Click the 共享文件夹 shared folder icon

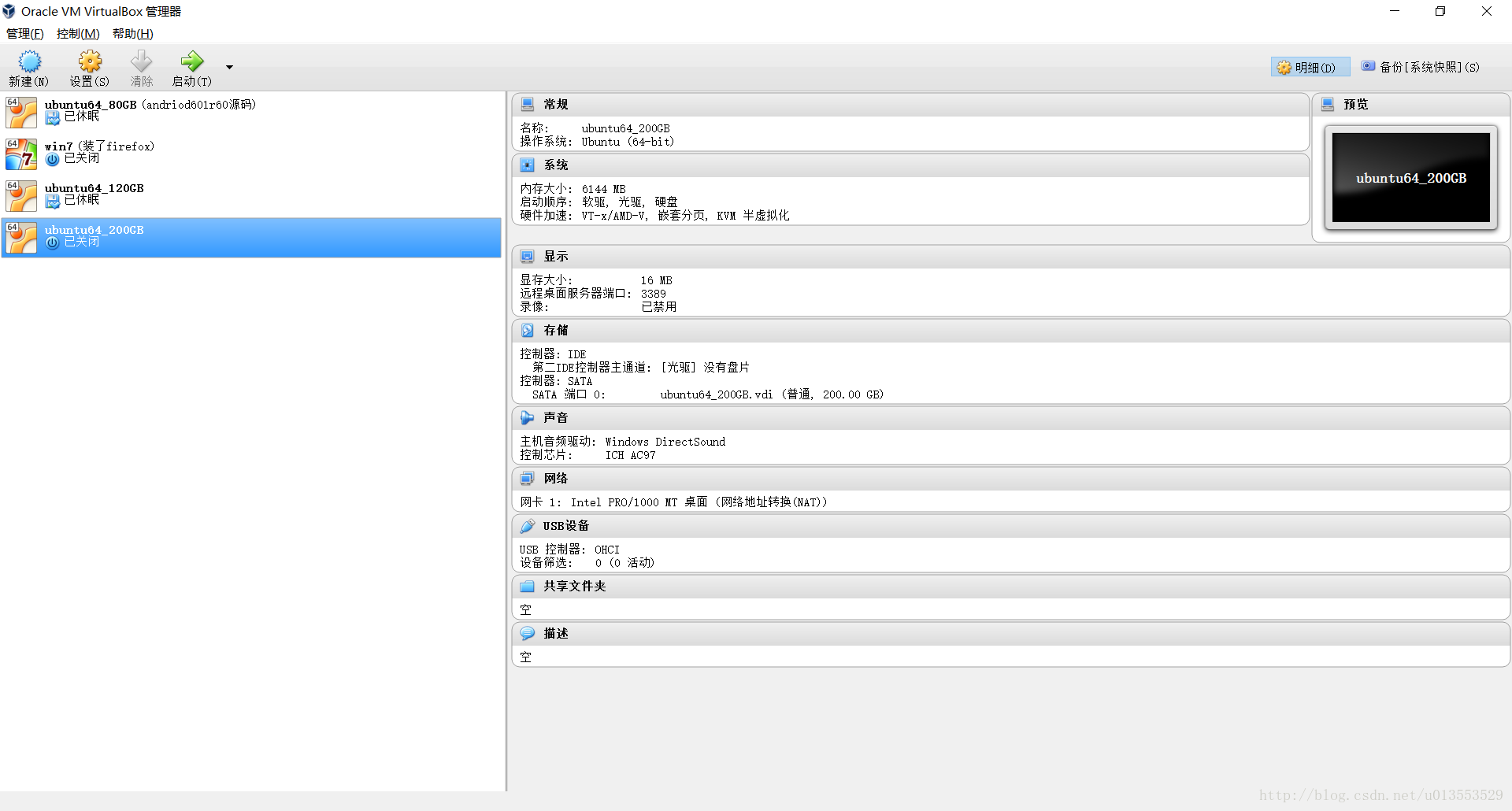(528, 587)
